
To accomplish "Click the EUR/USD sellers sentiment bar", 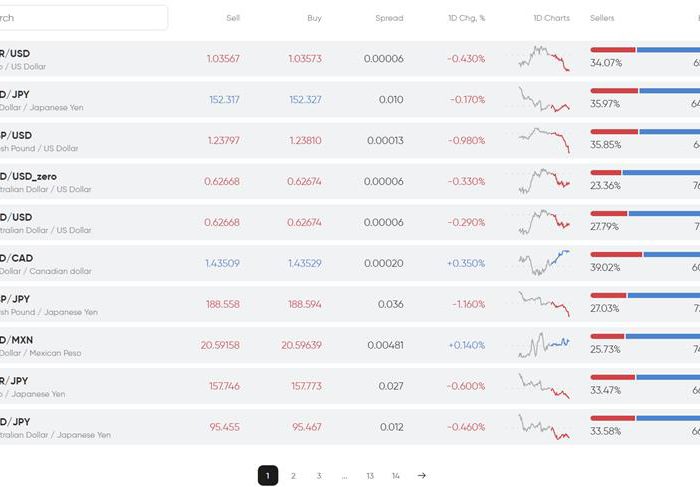I will coord(613,49).
